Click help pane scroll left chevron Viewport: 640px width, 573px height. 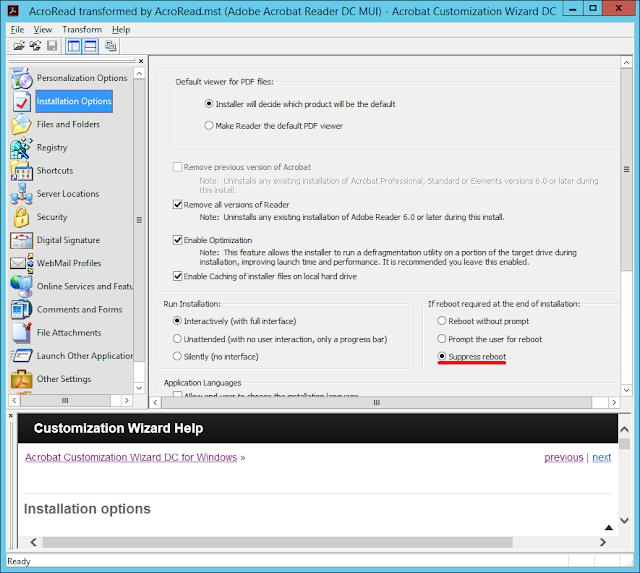click(34, 542)
